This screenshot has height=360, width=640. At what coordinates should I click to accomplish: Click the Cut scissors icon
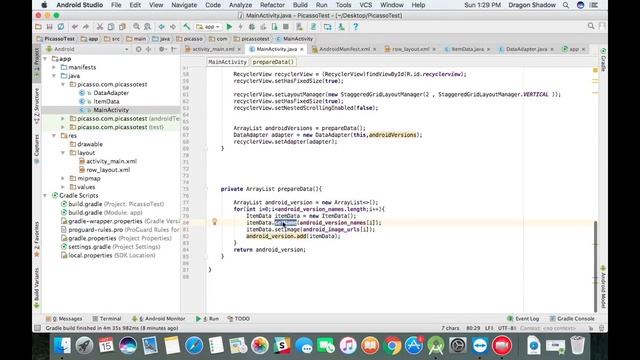(100, 27)
